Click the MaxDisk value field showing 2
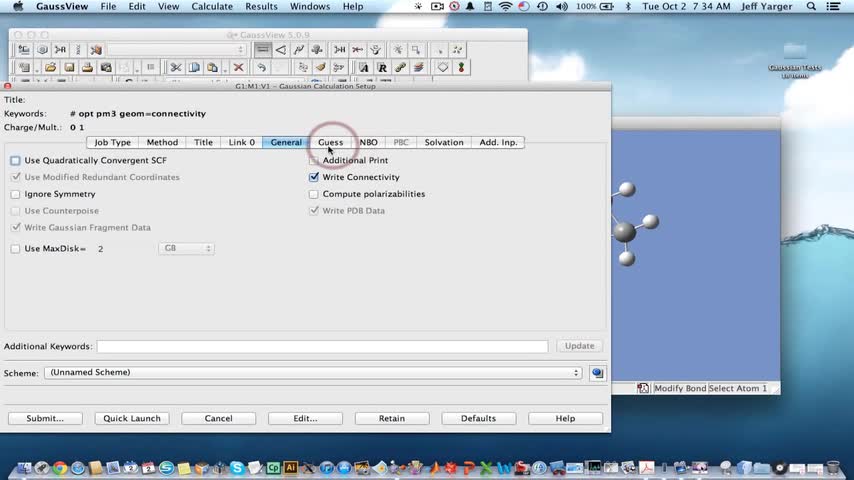854x480 pixels. point(124,249)
